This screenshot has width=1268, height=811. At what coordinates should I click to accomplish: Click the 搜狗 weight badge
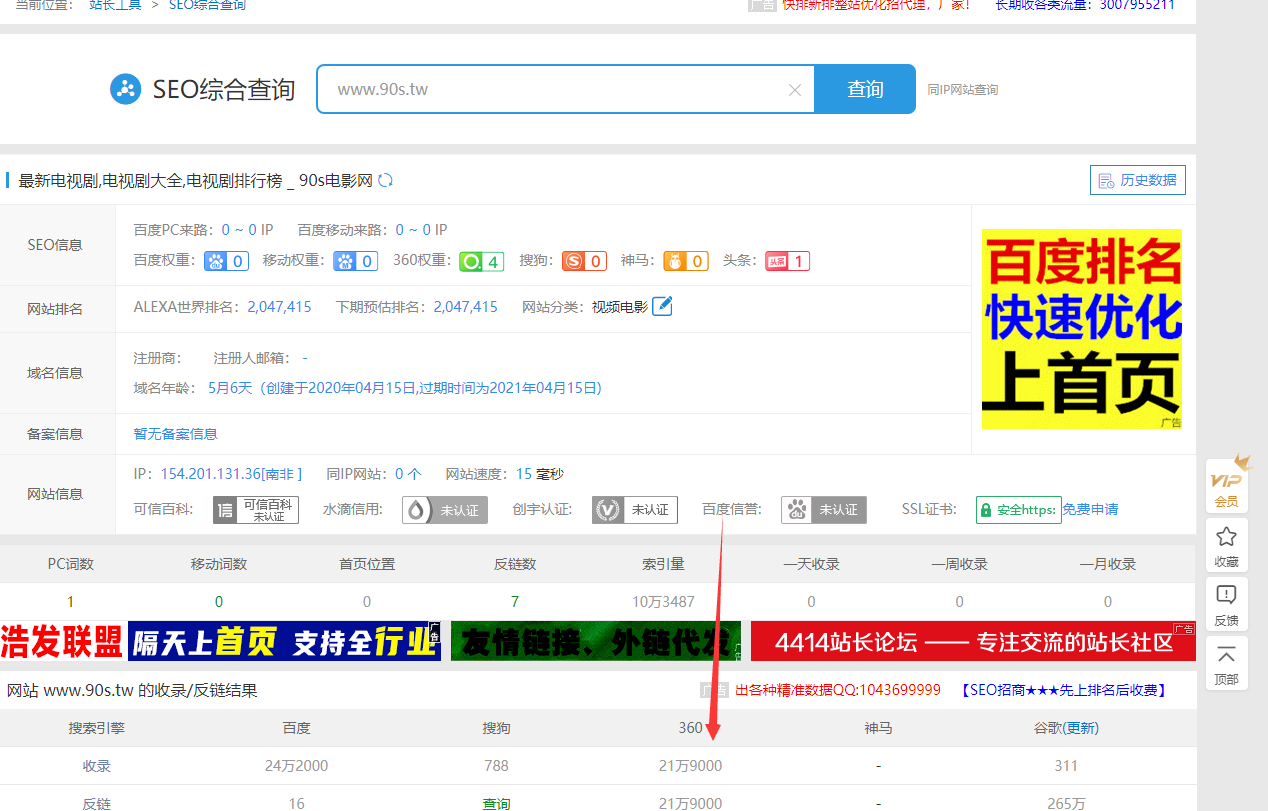(x=584, y=261)
